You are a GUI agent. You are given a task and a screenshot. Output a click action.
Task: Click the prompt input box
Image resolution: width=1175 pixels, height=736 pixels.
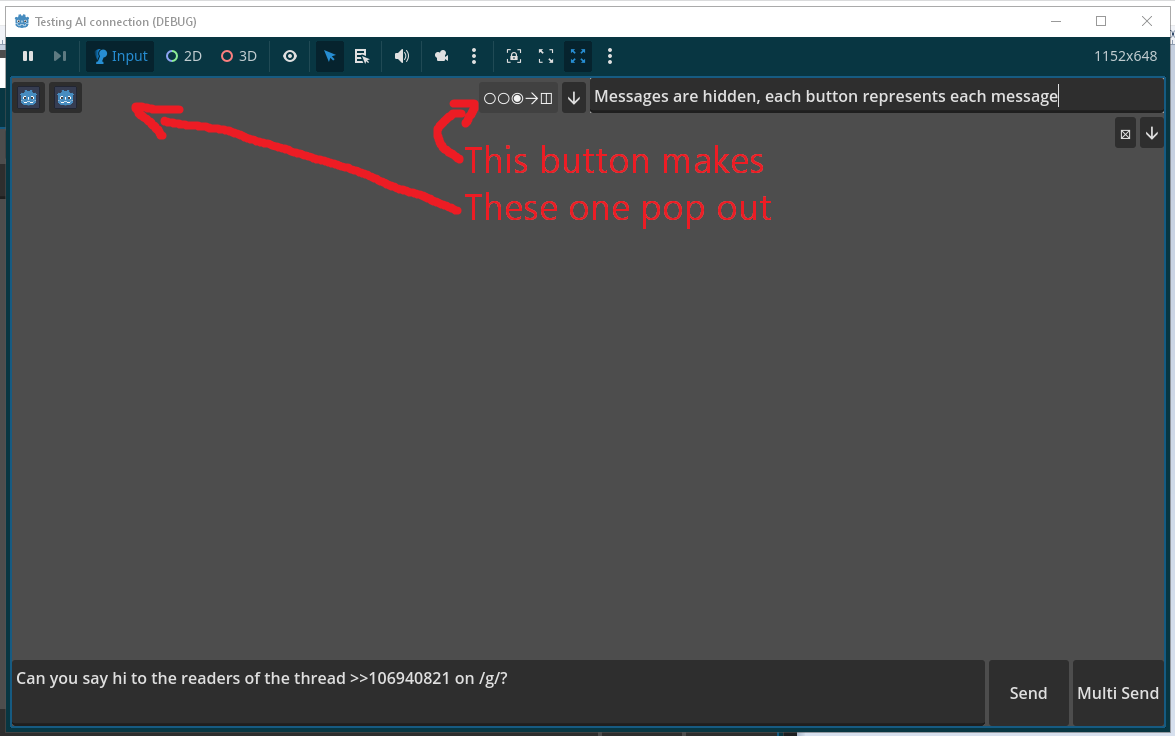498,693
